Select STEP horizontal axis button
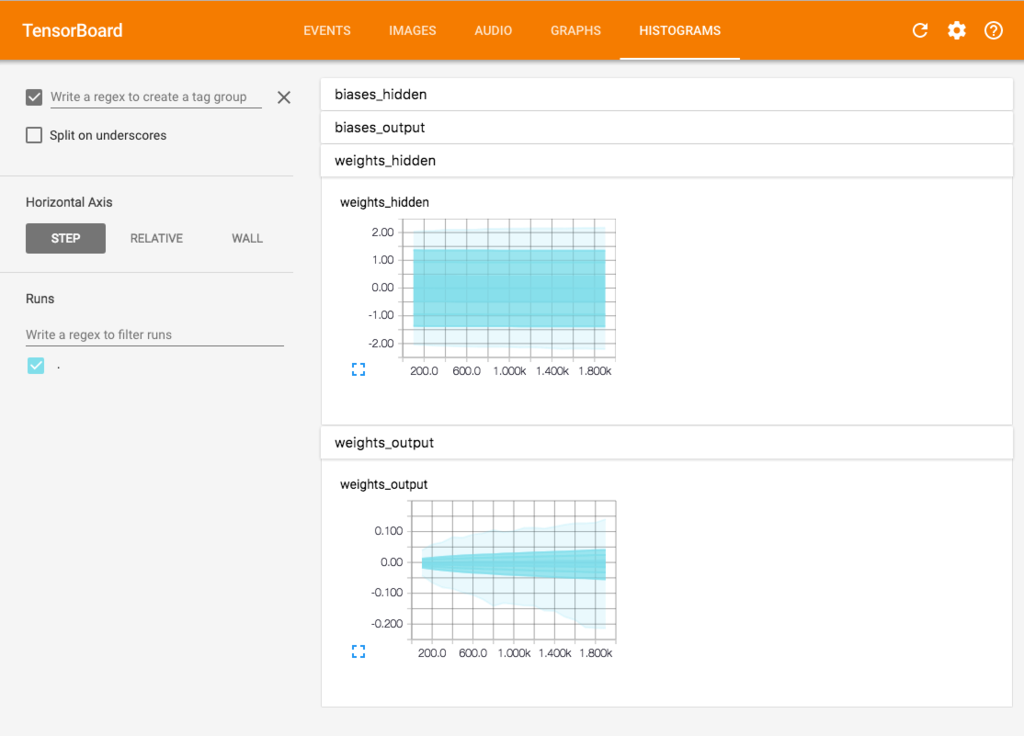Viewport: 1024px width, 736px height. 65,238
